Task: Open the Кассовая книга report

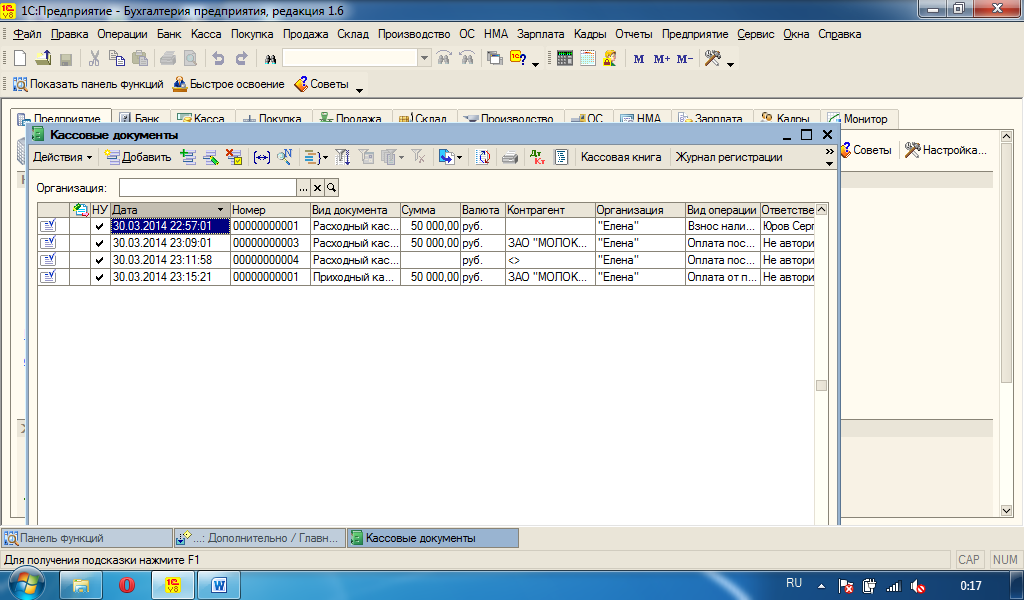Action: click(x=621, y=157)
